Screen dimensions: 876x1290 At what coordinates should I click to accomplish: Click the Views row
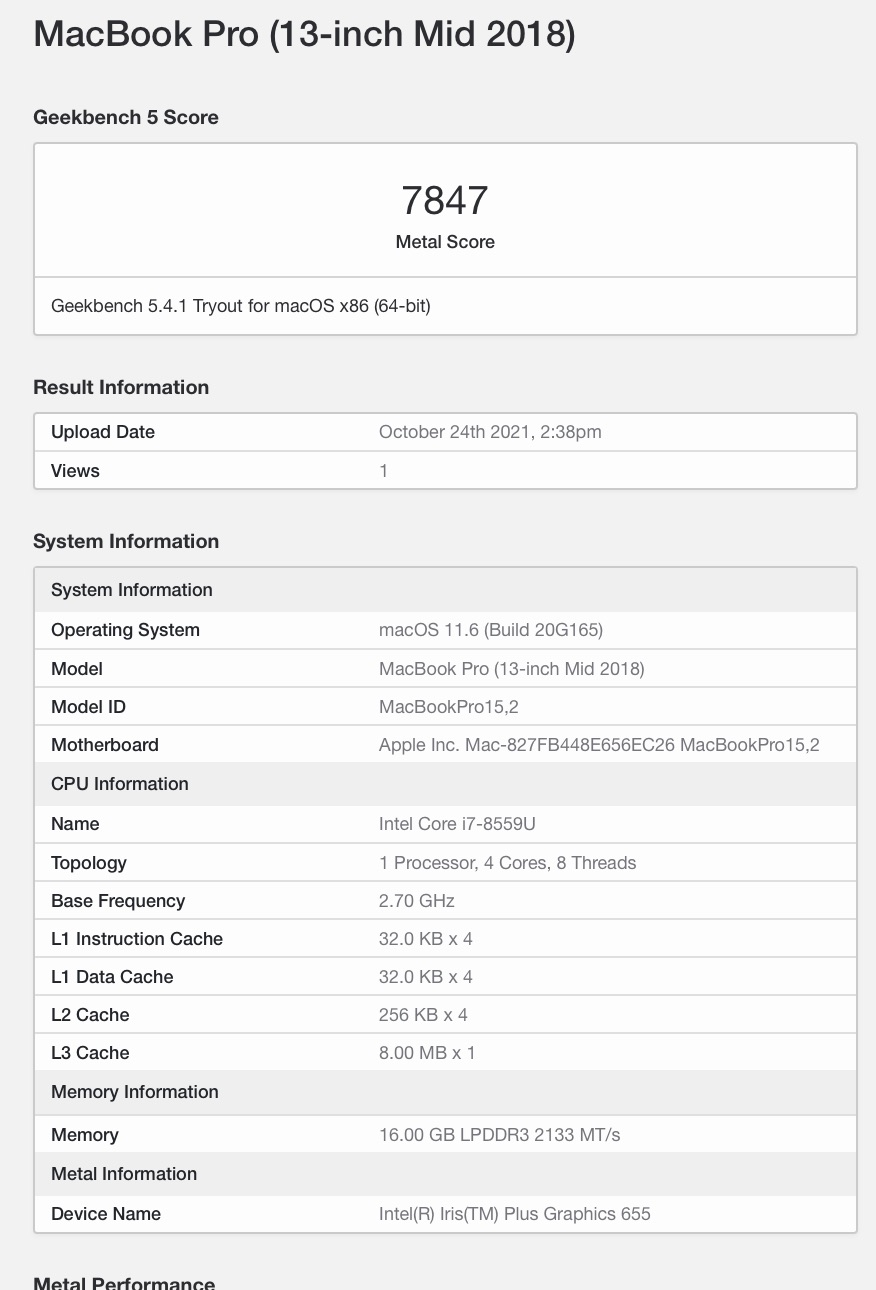[x=445, y=470]
